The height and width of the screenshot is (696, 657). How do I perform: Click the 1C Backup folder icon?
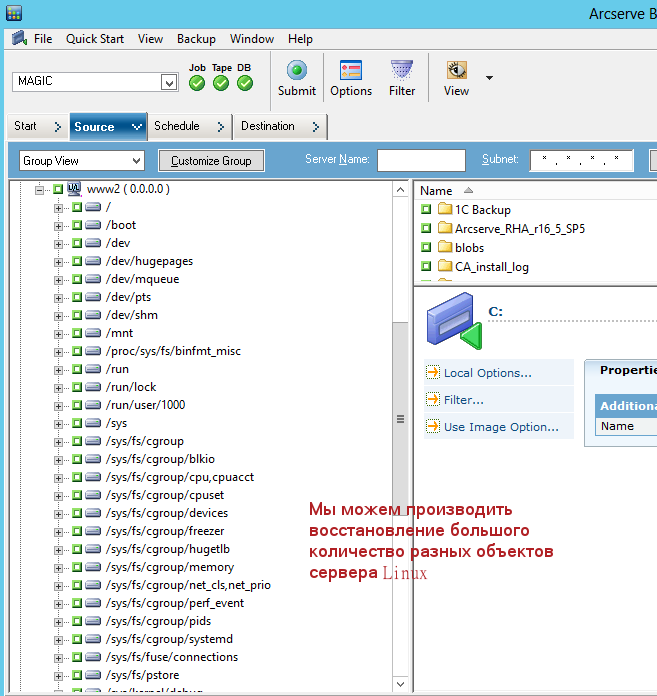pyautogui.click(x=444, y=209)
